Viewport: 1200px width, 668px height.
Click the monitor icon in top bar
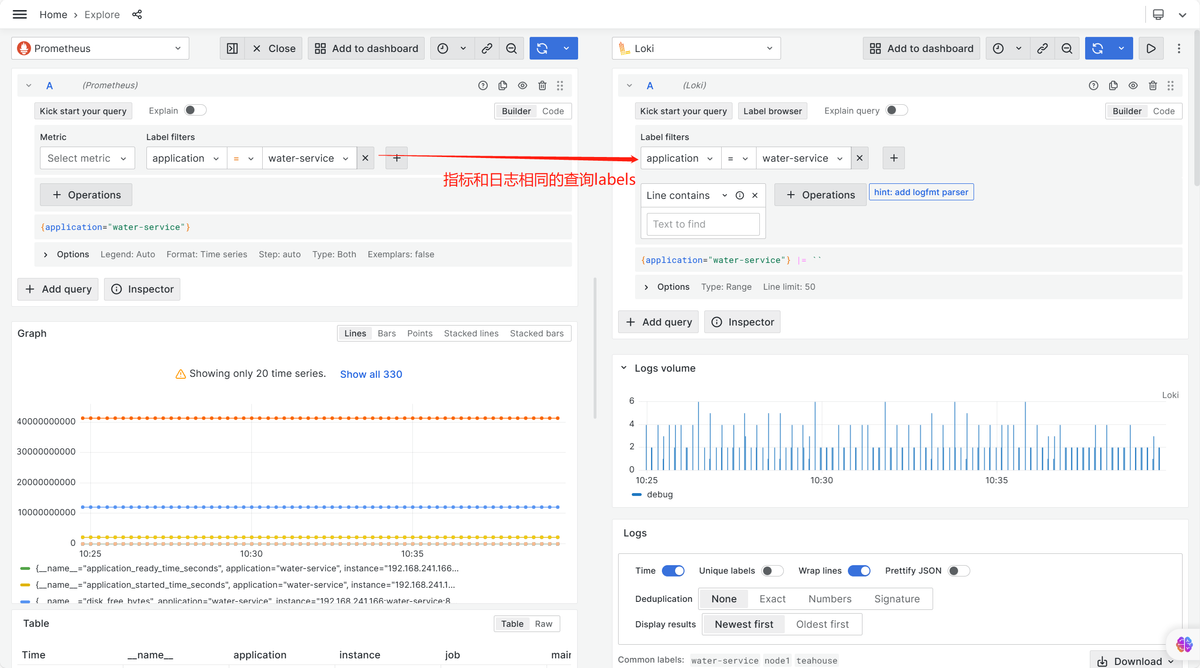tap(1158, 15)
